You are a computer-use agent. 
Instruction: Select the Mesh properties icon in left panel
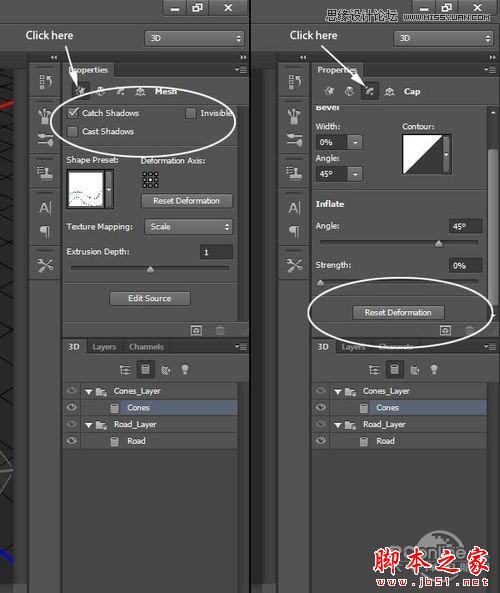[81, 91]
